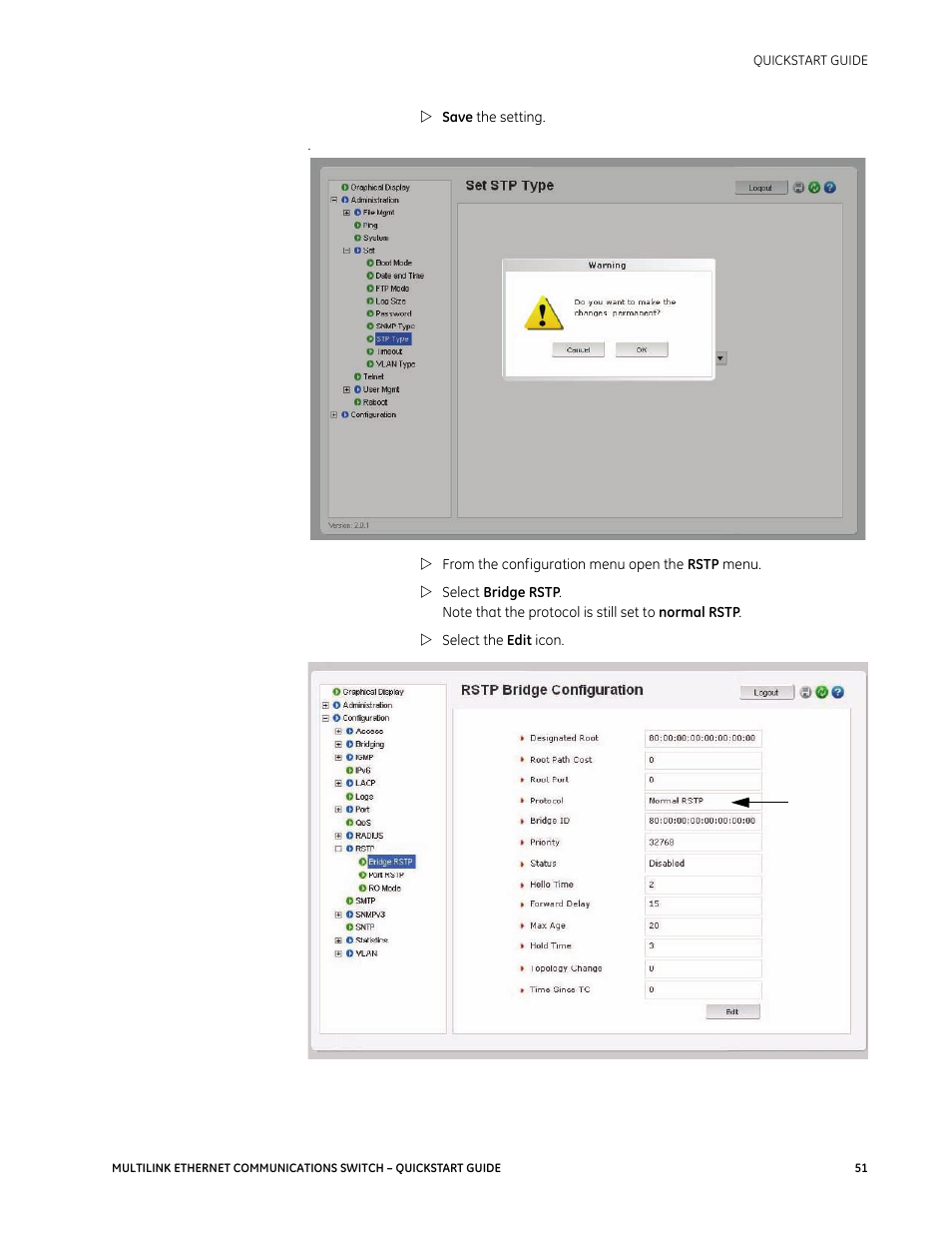Expand the SNMPv3 tree node
This screenshot has height=1233, width=952.
click(x=338, y=915)
